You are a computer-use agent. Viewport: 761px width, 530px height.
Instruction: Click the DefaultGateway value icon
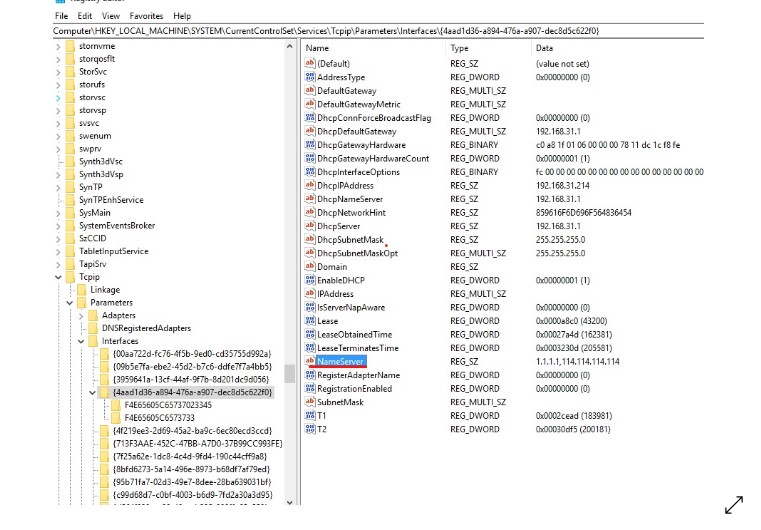pyautogui.click(x=310, y=90)
